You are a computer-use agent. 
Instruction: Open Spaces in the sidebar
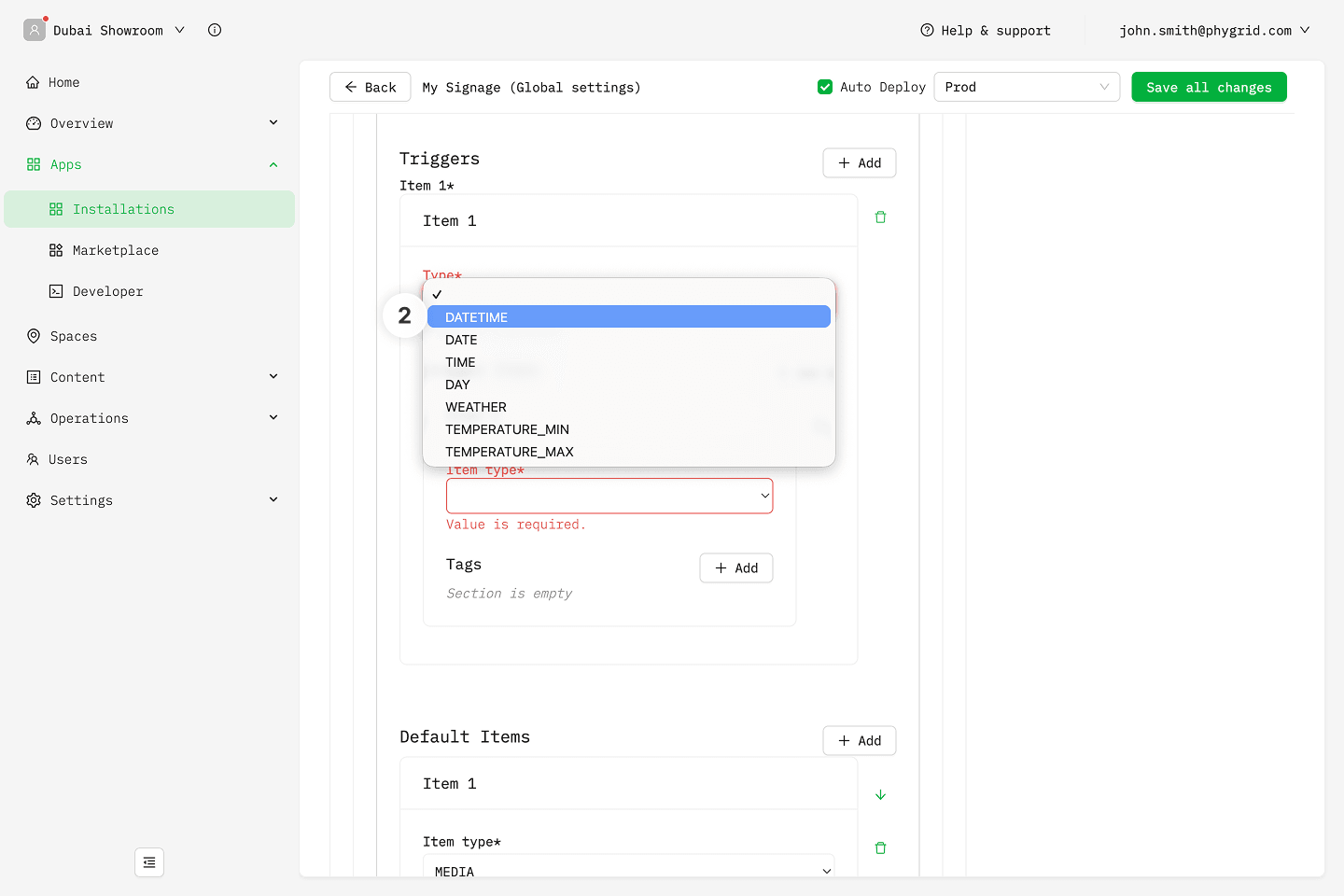[x=73, y=336]
